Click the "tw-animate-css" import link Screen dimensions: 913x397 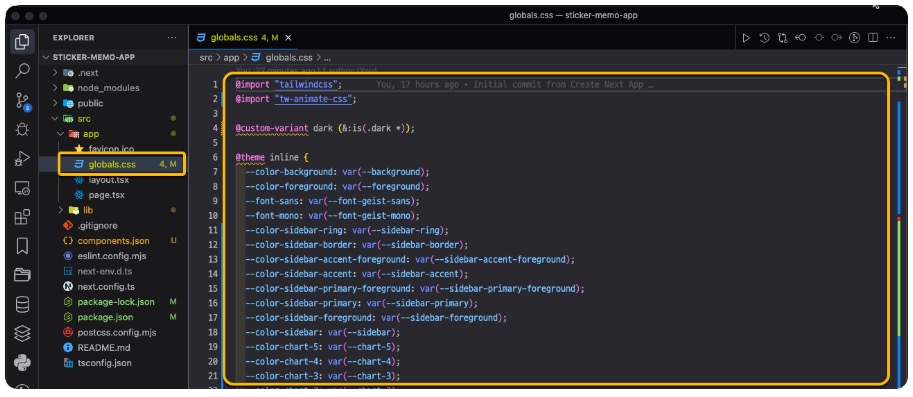313,99
